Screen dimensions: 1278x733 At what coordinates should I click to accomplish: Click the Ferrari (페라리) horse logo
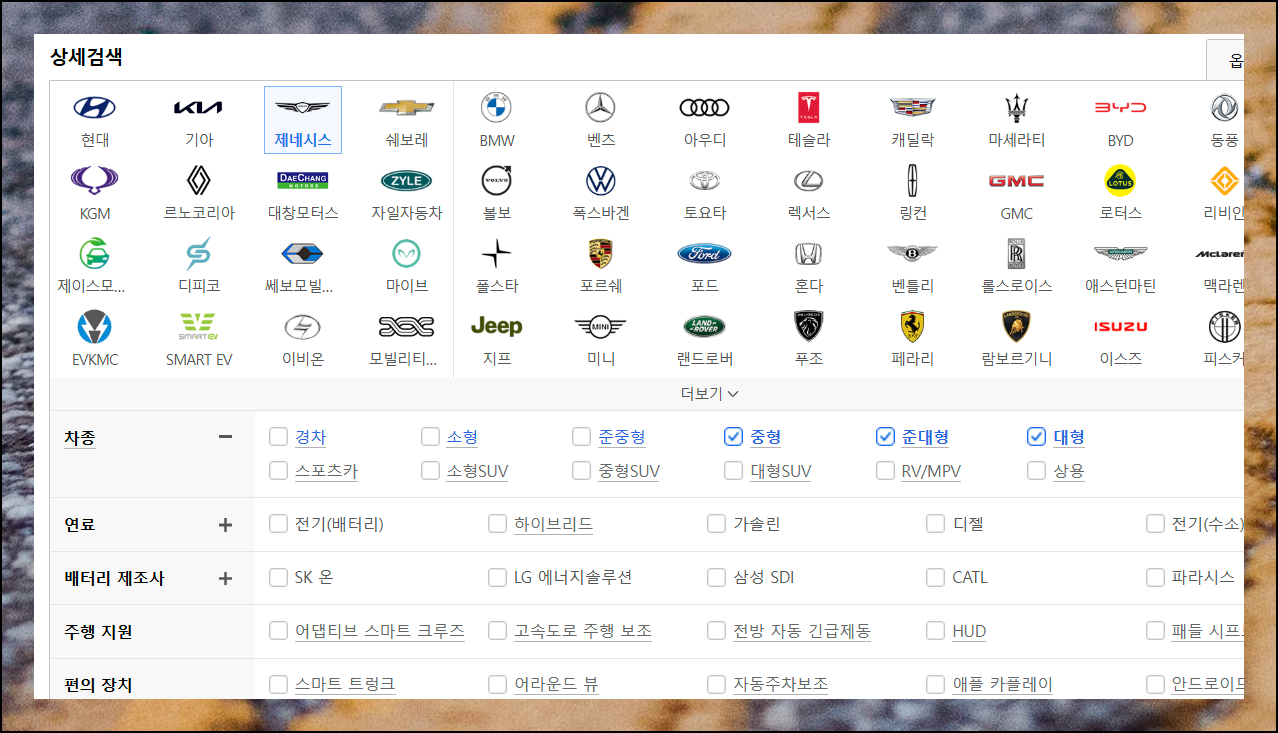tap(913, 326)
